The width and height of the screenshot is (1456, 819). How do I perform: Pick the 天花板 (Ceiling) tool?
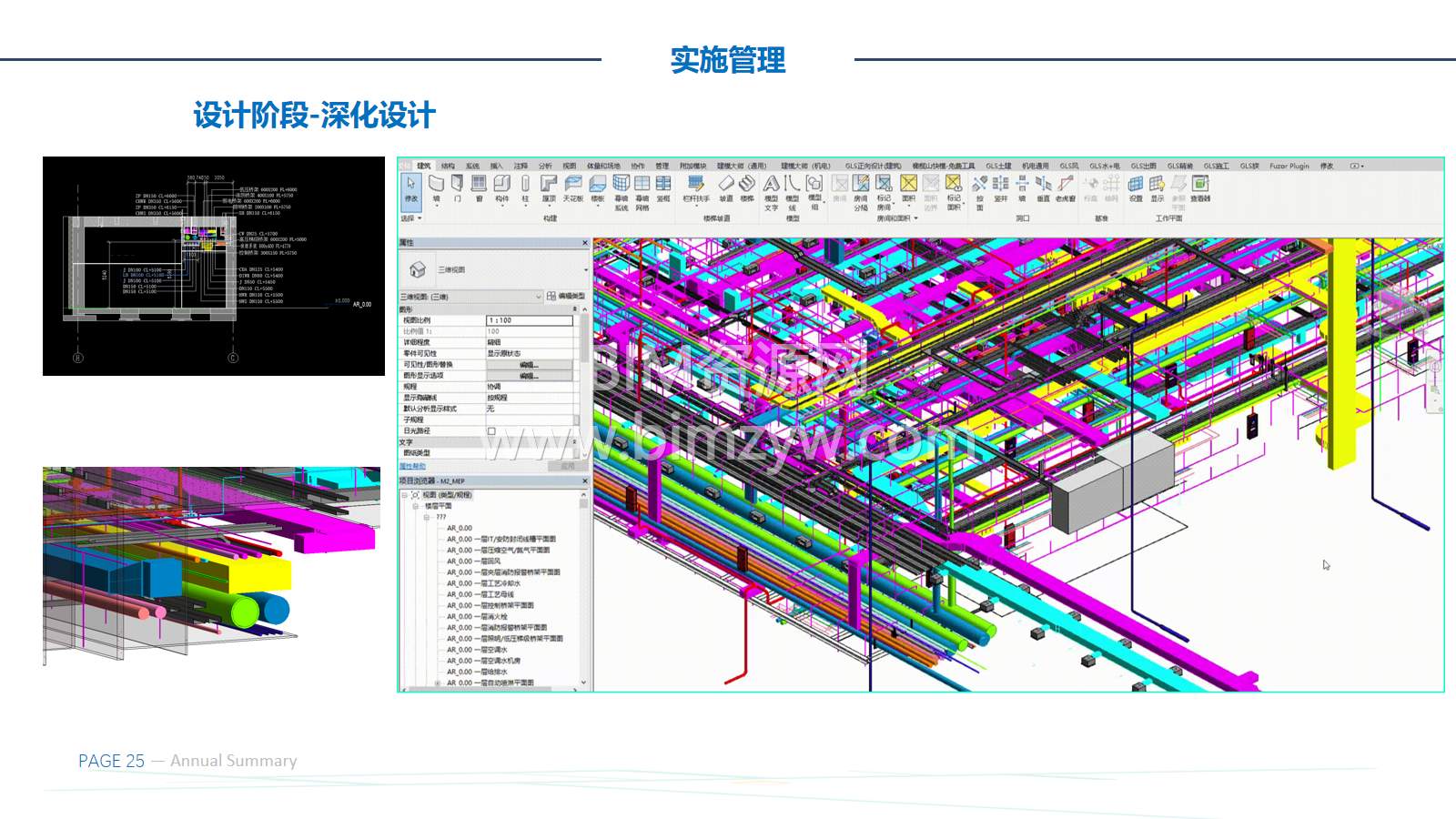coord(573,188)
